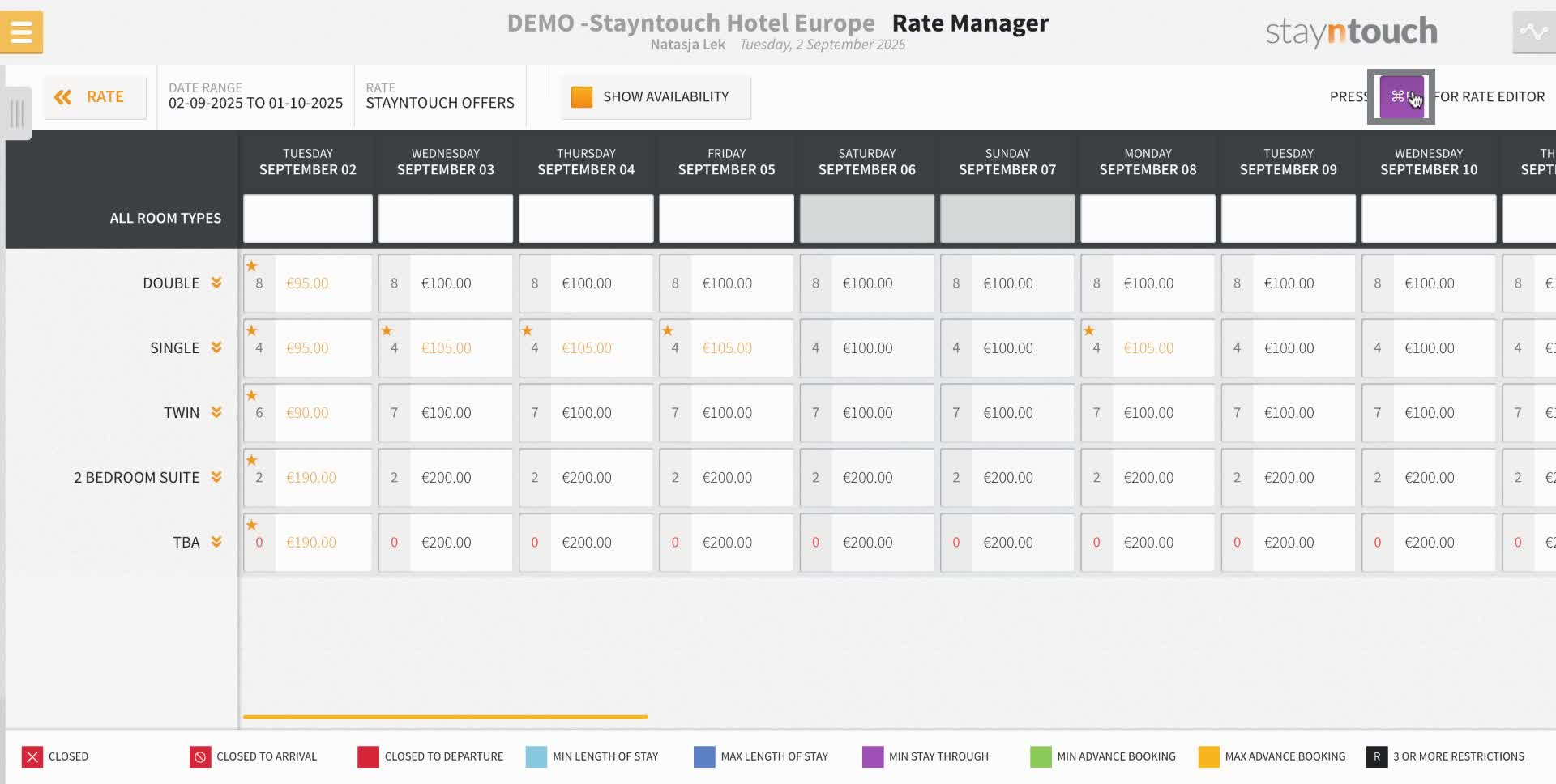Open the RATE Stayntouch Offers selector
1556x784 pixels.
(x=440, y=96)
